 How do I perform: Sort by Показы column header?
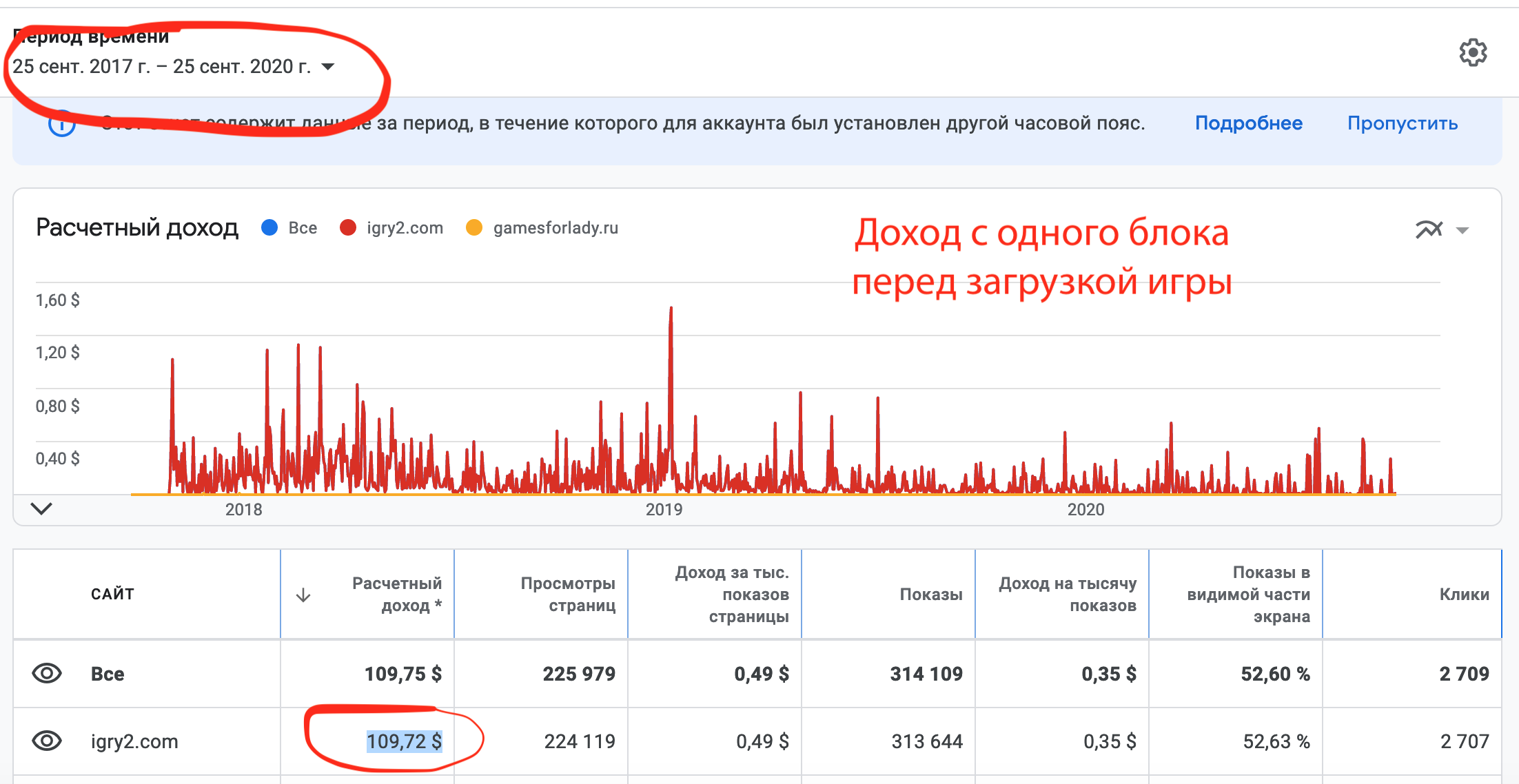tap(930, 594)
